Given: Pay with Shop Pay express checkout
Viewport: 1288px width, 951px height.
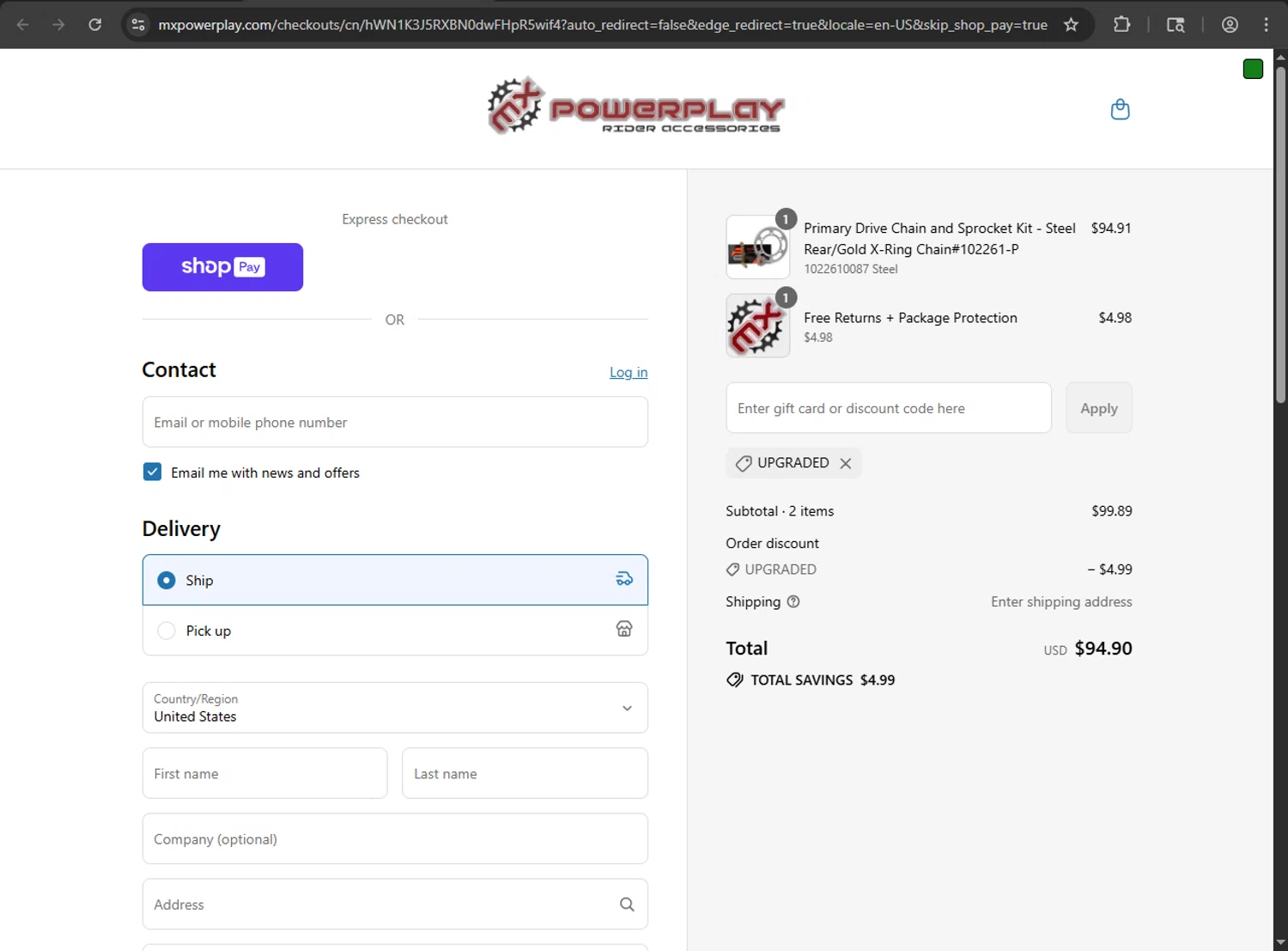Looking at the screenshot, I should (222, 267).
